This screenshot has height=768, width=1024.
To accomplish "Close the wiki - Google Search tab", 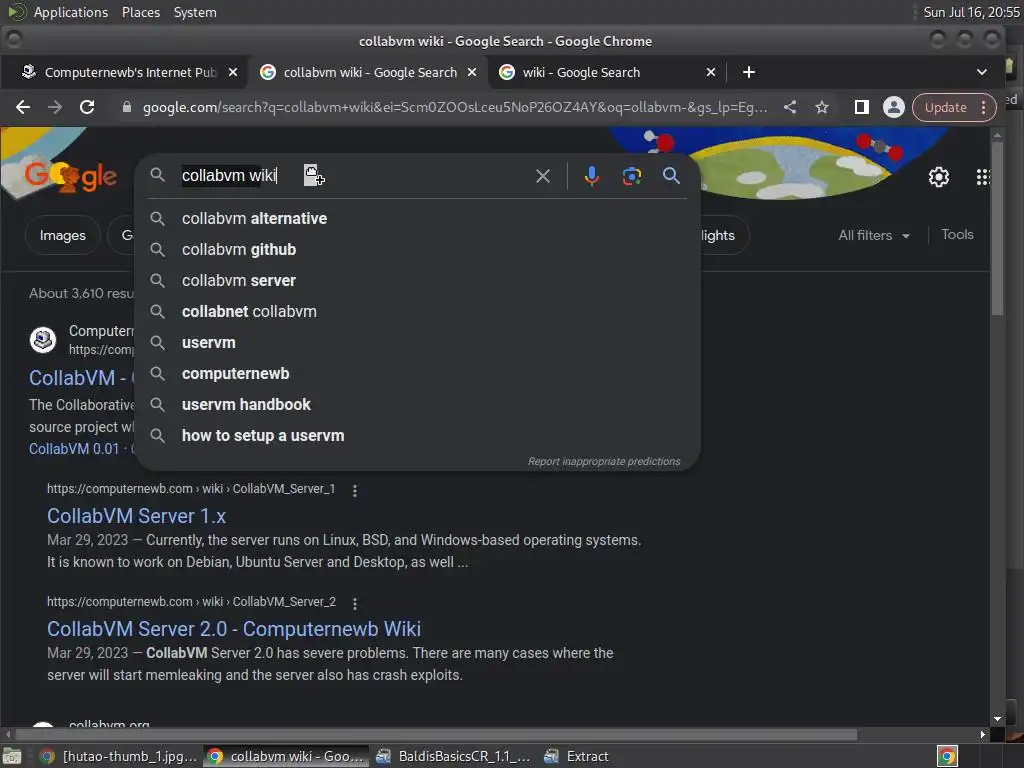I will [x=711, y=72].
